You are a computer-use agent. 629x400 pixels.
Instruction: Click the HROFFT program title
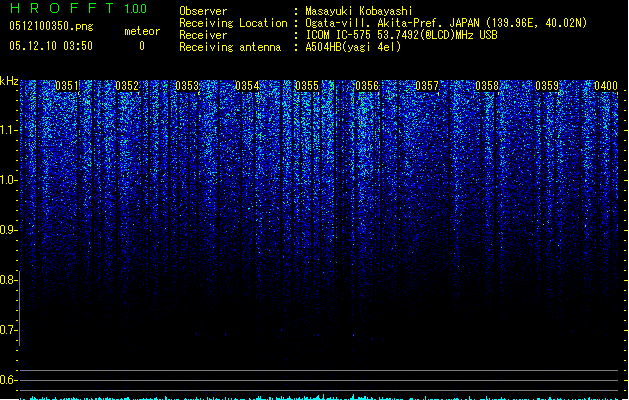[x=62, y=8]
